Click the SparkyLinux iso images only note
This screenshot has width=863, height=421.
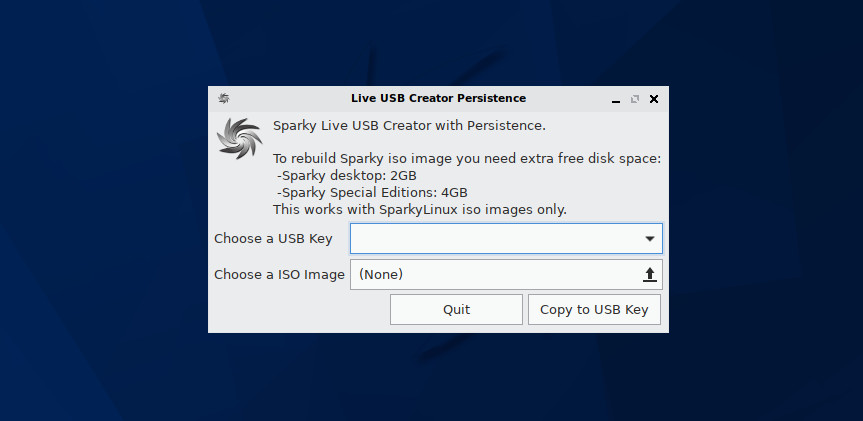point(420,210)
